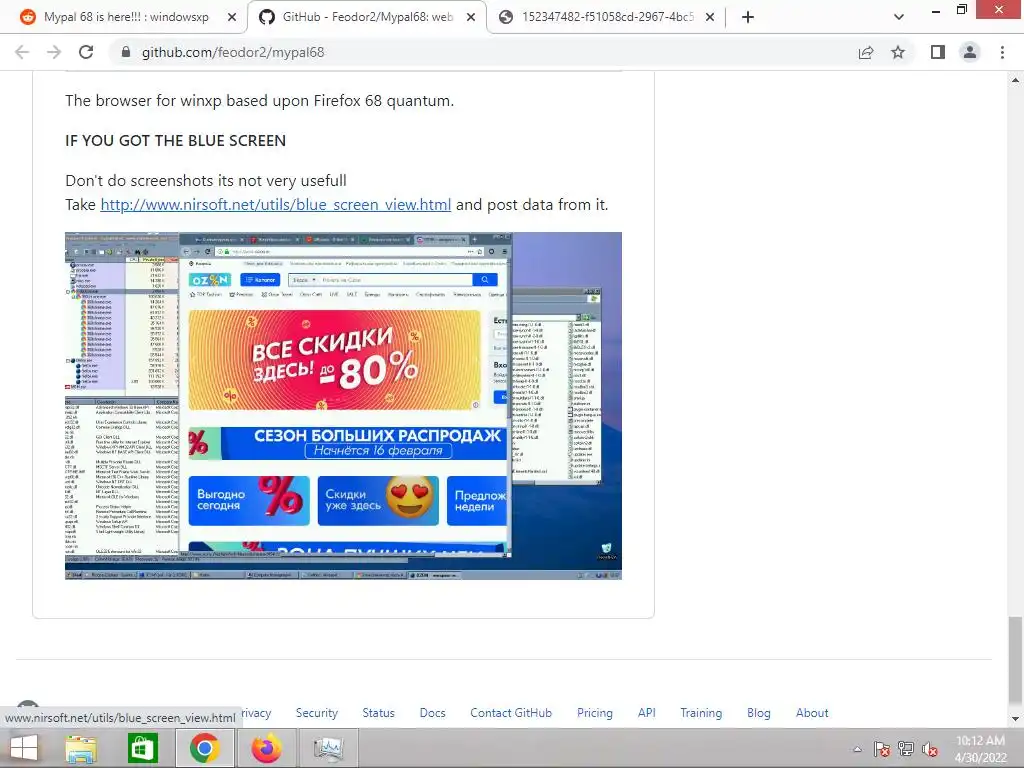1024x768 pixels.
Task: Open the Security footer link
Action: (317, 713)
